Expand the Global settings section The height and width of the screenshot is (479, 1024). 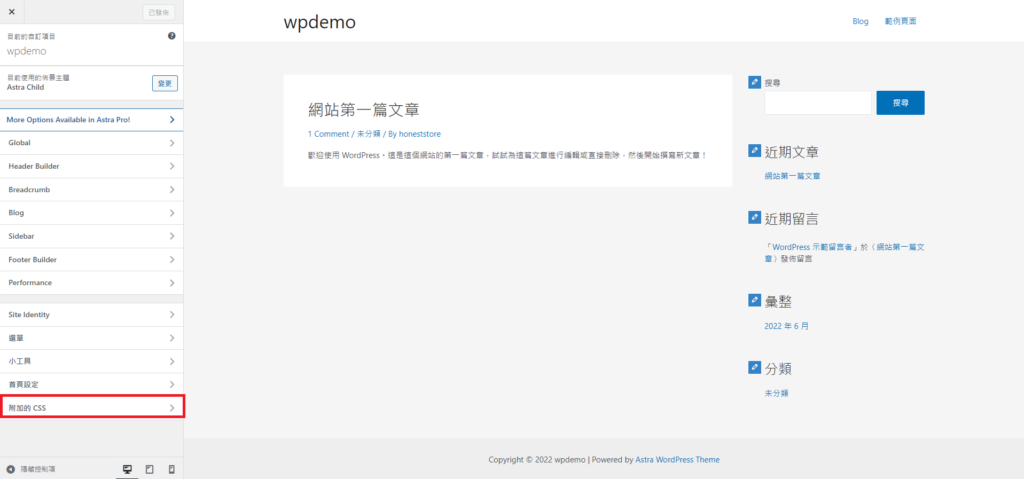pyautogui.click(x=91, y=143)
